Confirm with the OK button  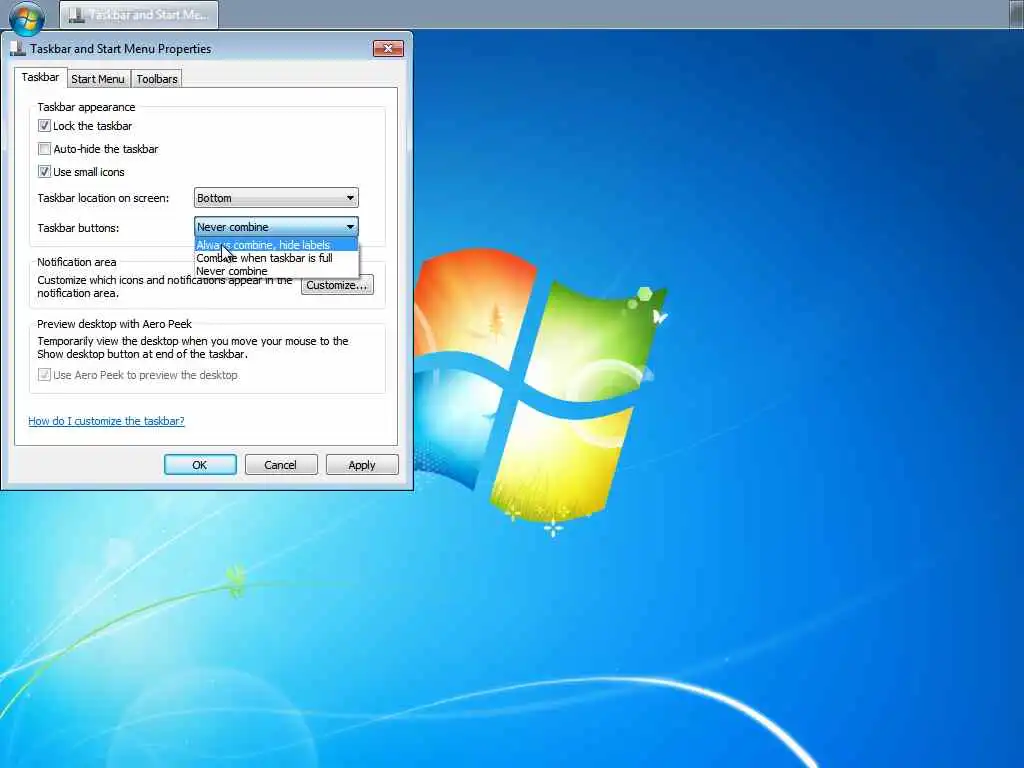200,465
